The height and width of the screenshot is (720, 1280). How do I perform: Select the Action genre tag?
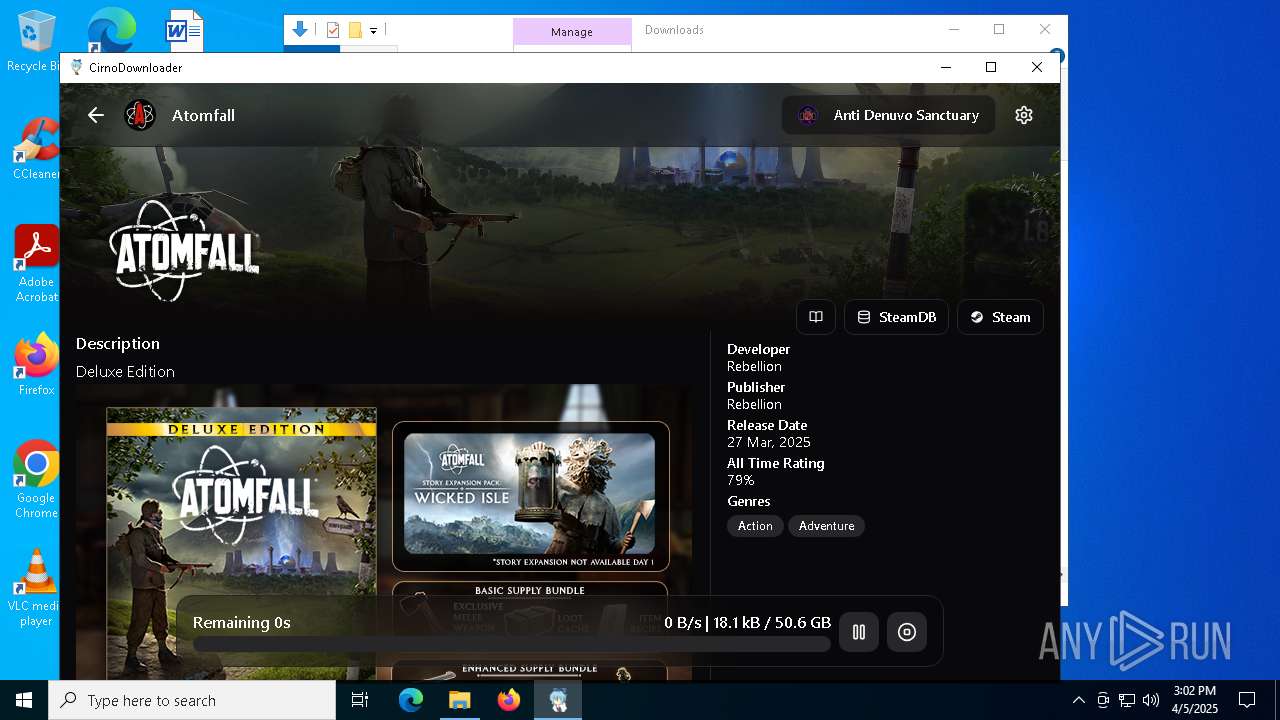coord(755,526)
